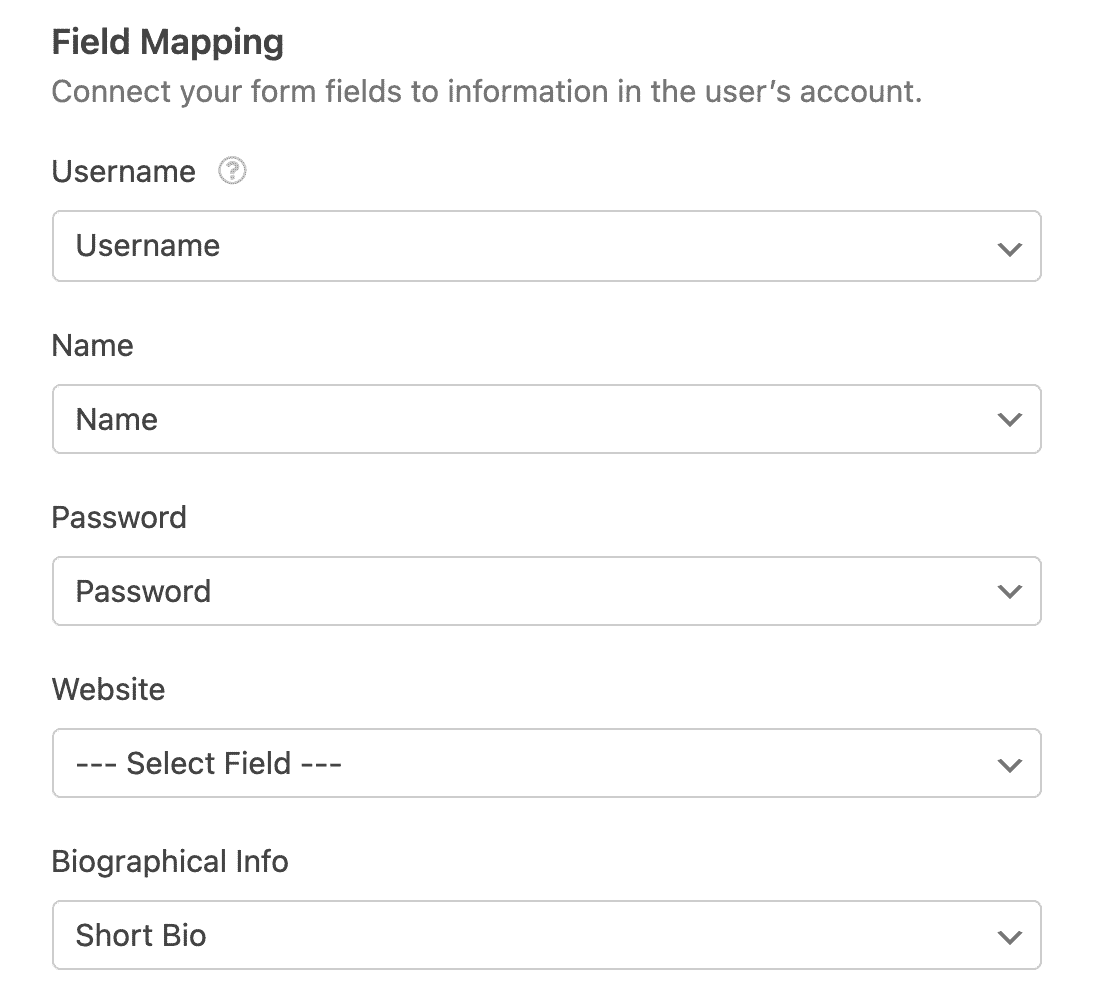Image resolution: width=1116 pixels, height=997 pixels.
Task: Click the Website label above its dropdown
Action: coord(108,689)
